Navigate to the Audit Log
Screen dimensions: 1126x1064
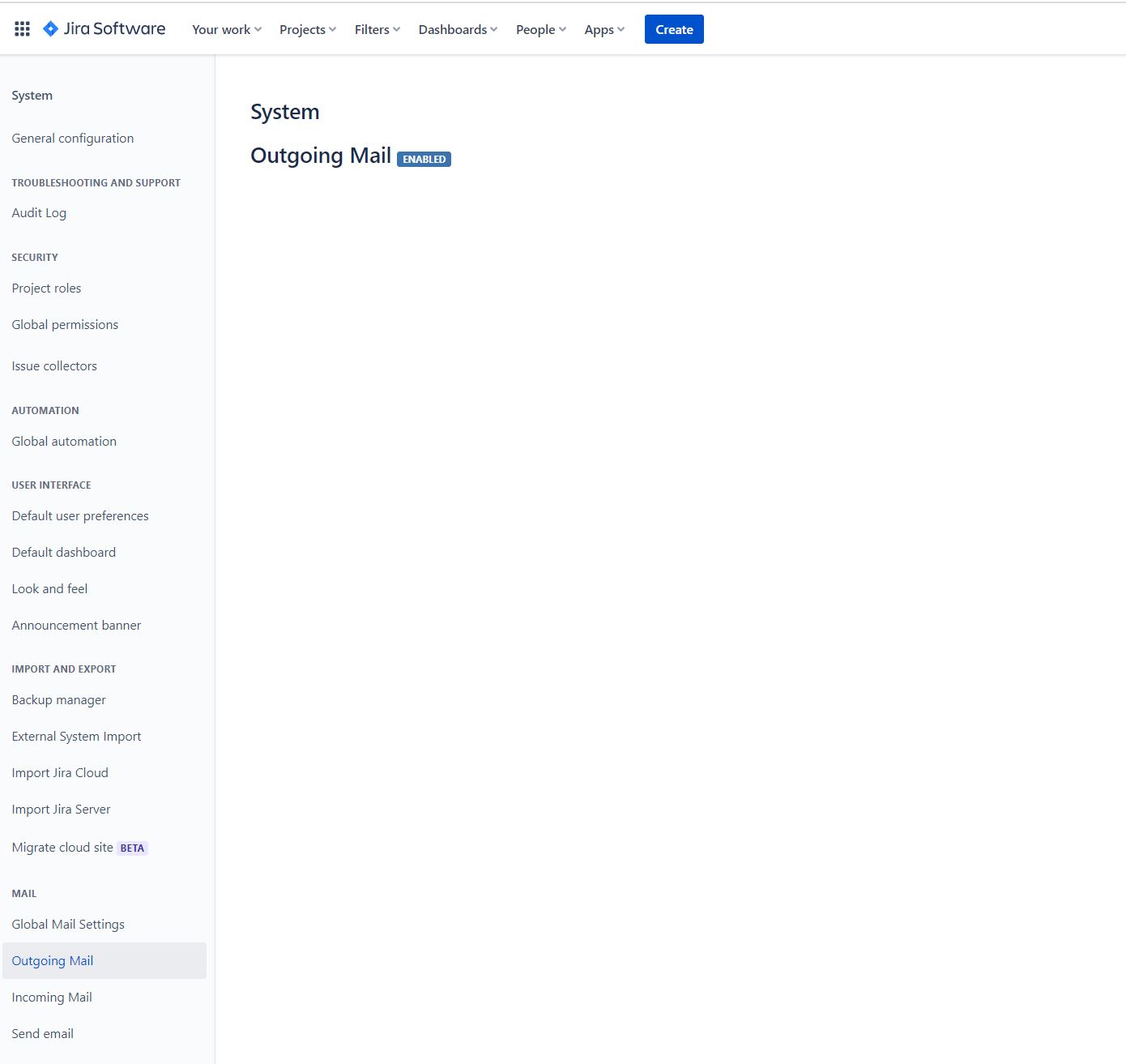[38, 212]
